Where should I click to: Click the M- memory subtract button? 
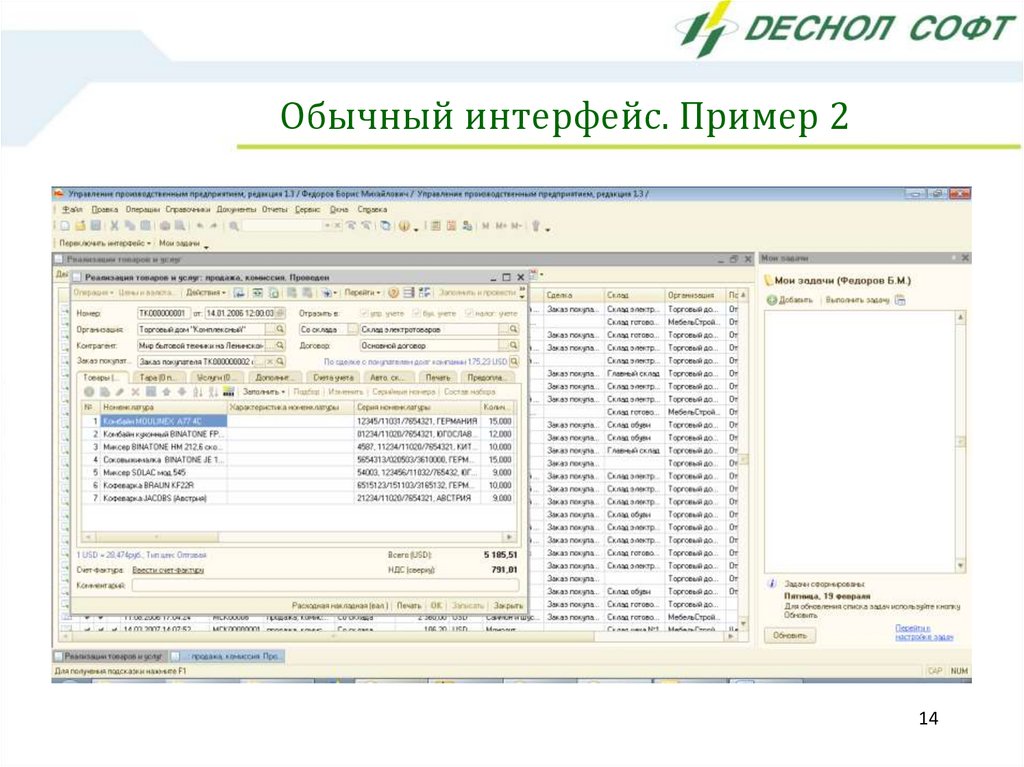517,226
